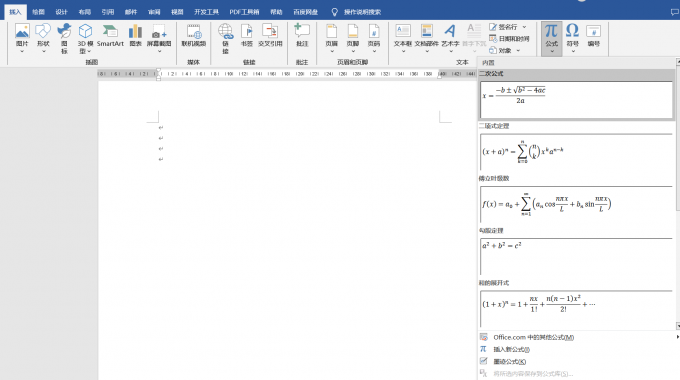Screen dimensions: 680x380
Task: Insert the Pythagorean a²+b²=c² preset
Action: tap(576, 256)
